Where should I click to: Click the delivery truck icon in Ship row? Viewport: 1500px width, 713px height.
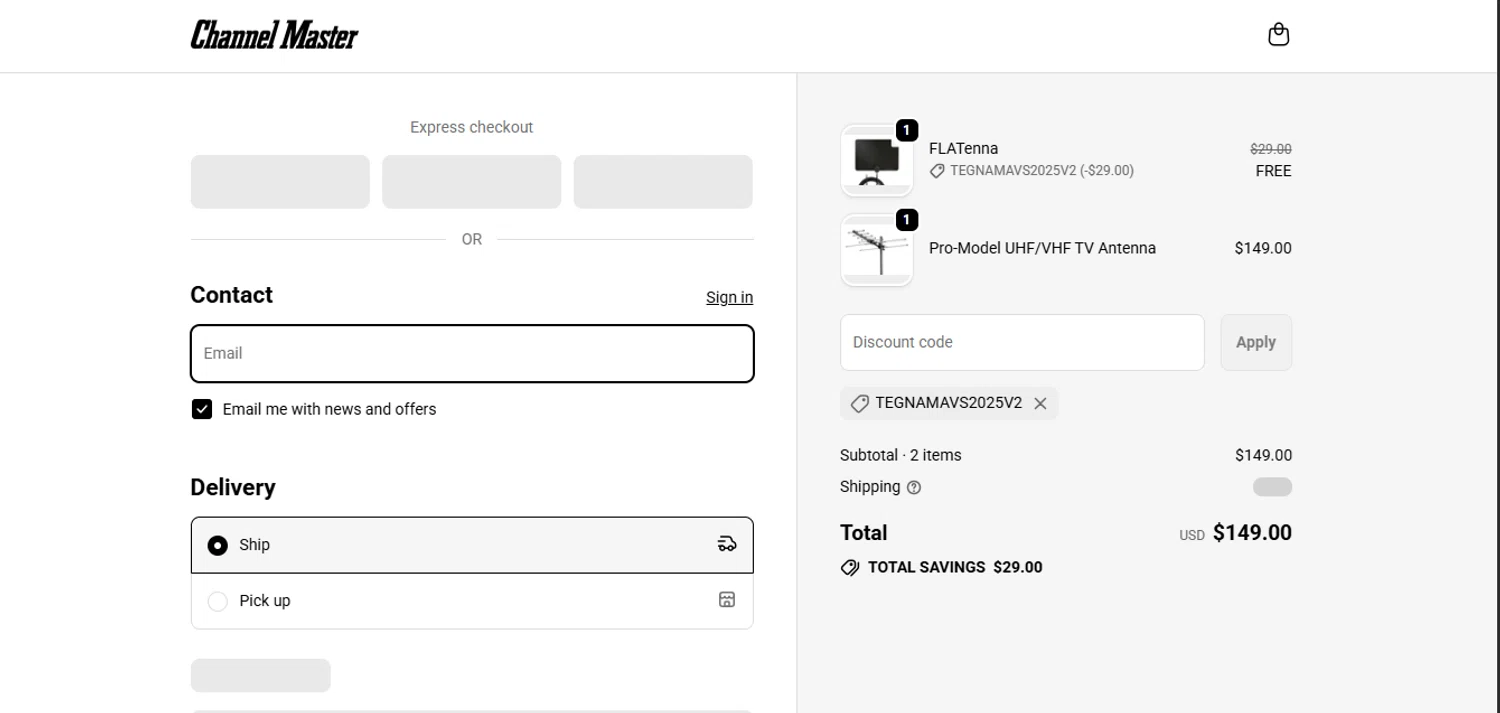coord(727,544)
